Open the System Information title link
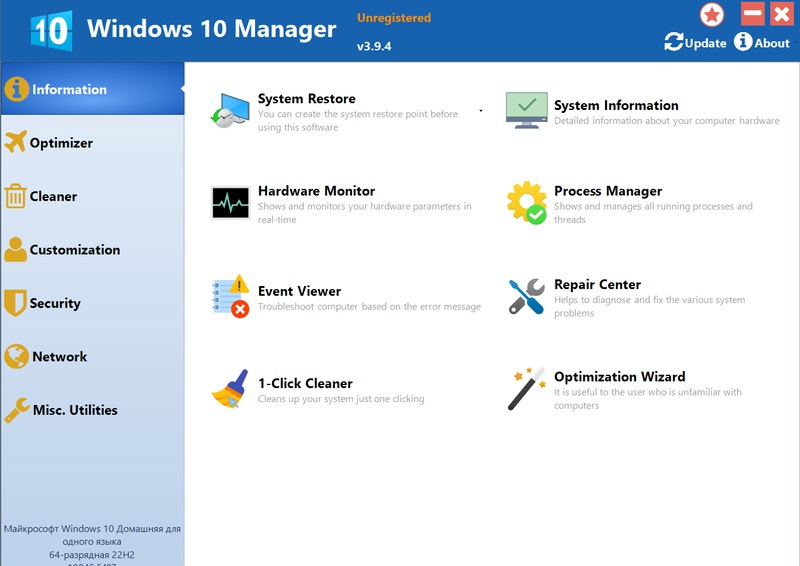The image size is (800, 566). tap(616, 105)
